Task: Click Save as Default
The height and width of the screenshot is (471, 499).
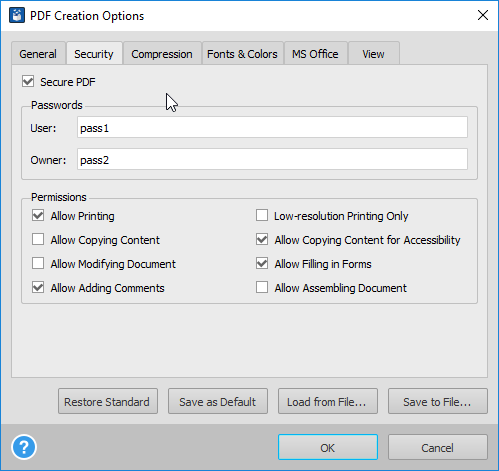Action: point(218,401)
